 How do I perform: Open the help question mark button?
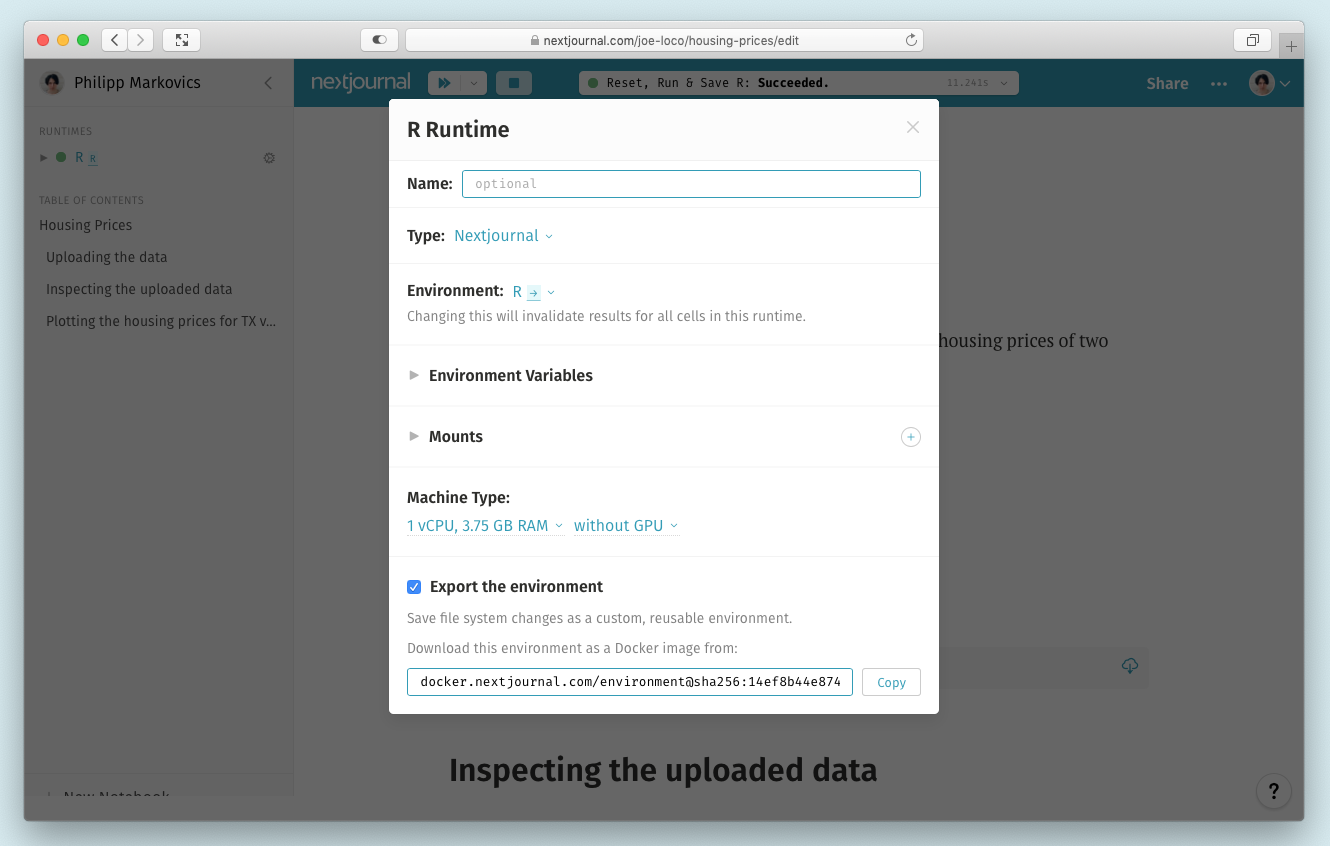pos(1273,792)
